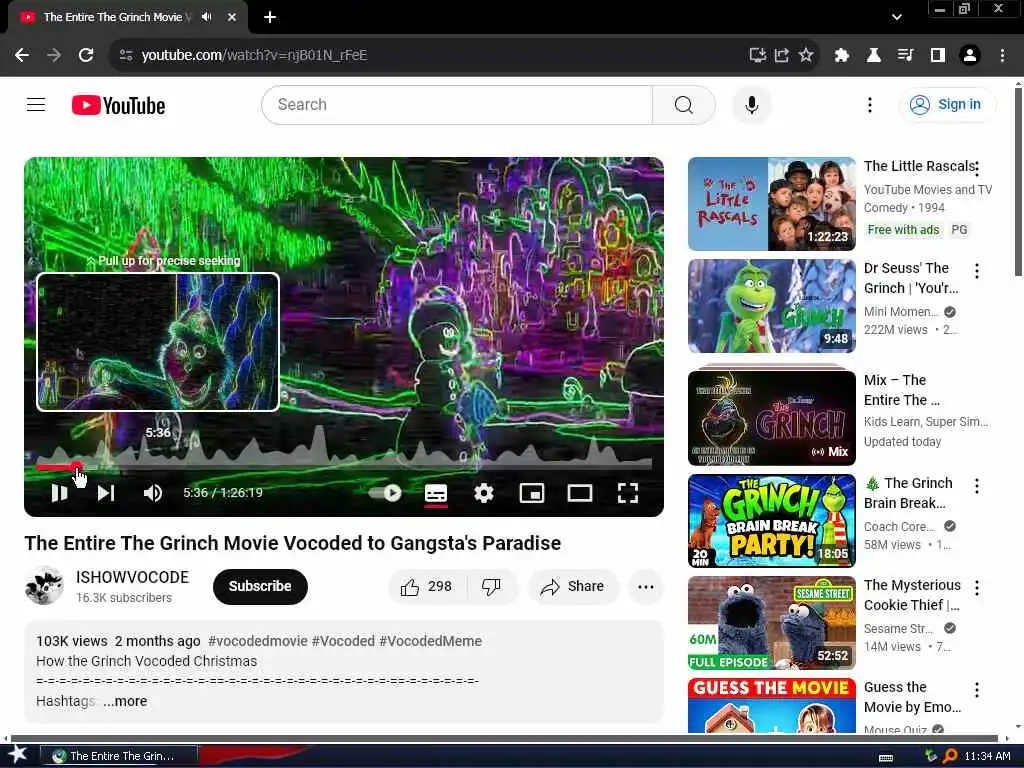The width and height of the screenshot is (1024, 768).
Task: Toggle the autoplay switch in the player
Action: [x=385, y=492]
